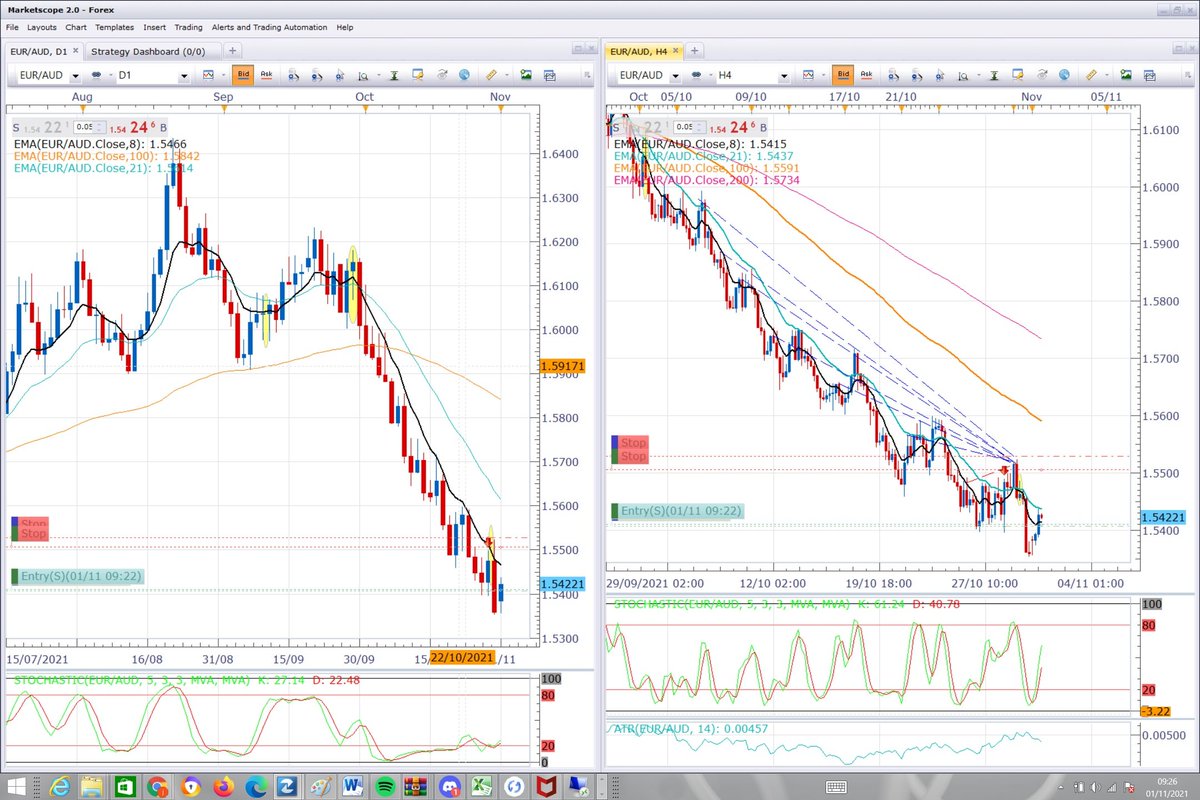The image size is (1200, 800).
Task: Click save chart image icon in D1 toolbar
Action: 525,75
